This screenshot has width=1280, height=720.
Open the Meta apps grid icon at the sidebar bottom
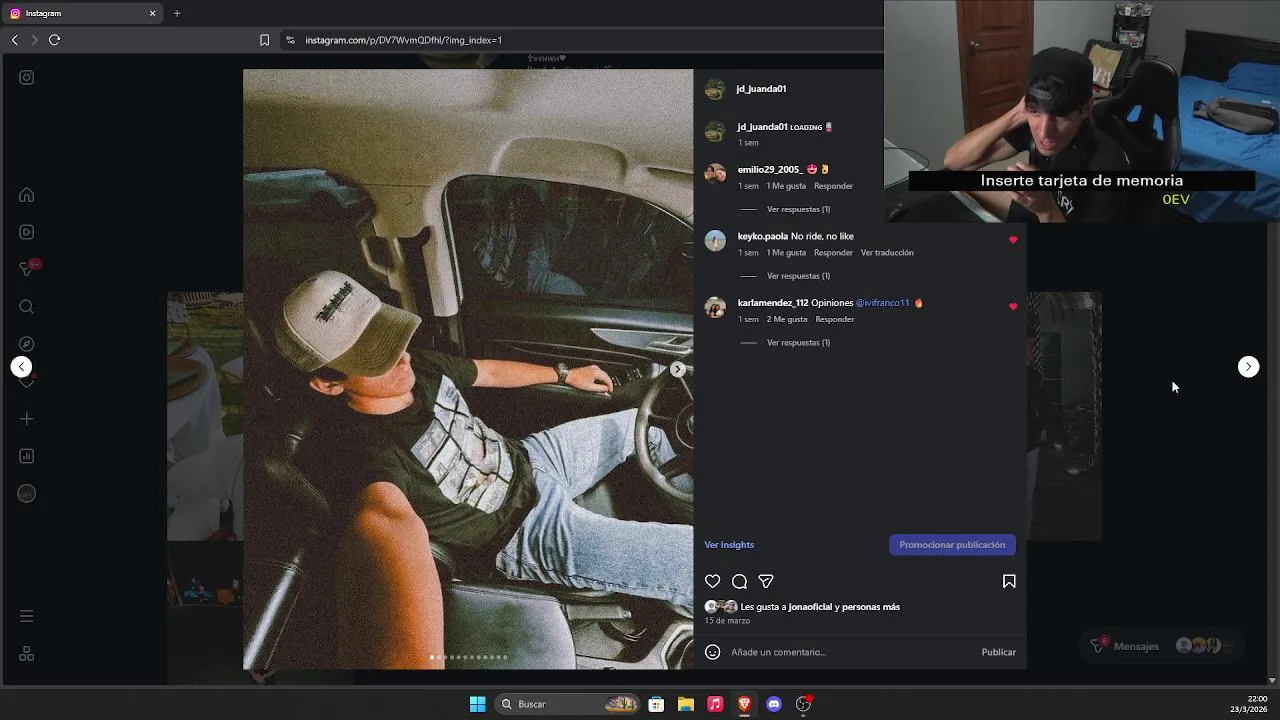[x=27, y=654]
